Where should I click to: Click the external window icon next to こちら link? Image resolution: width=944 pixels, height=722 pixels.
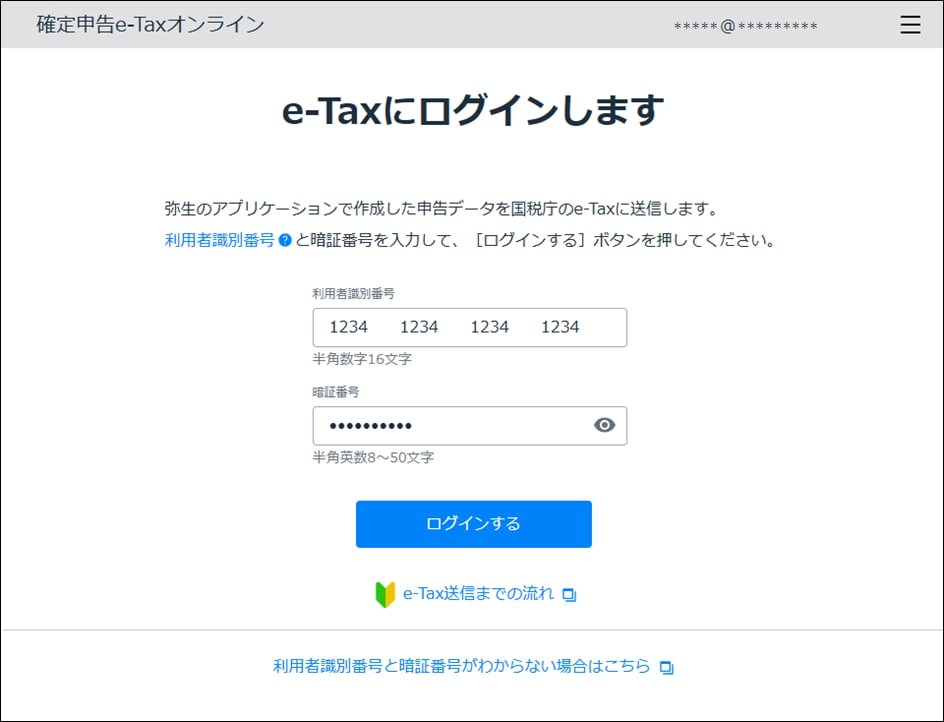point(666,666)
